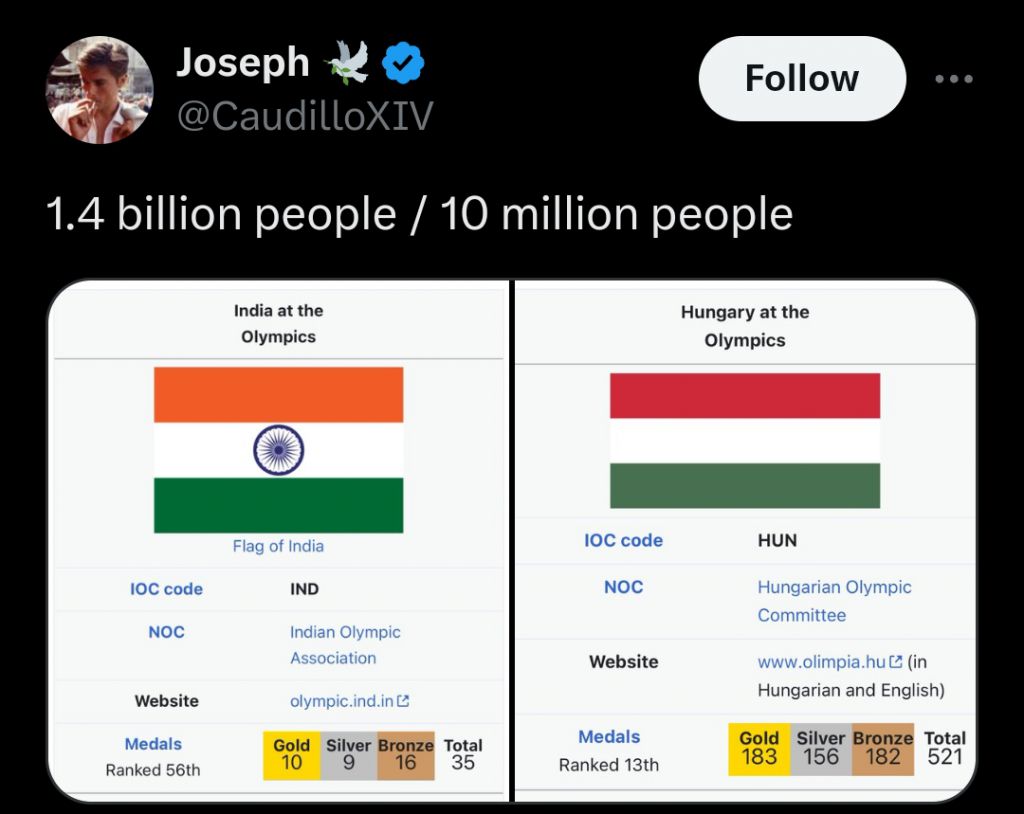This screenshot has height=814, width=1024.
Task: Open the three-dot more options menu
Action: (953, 79)
